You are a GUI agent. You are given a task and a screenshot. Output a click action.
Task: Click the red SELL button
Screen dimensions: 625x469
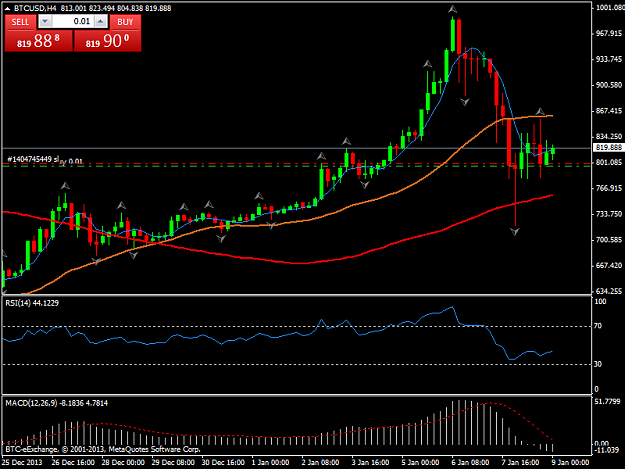coord(20,22)
